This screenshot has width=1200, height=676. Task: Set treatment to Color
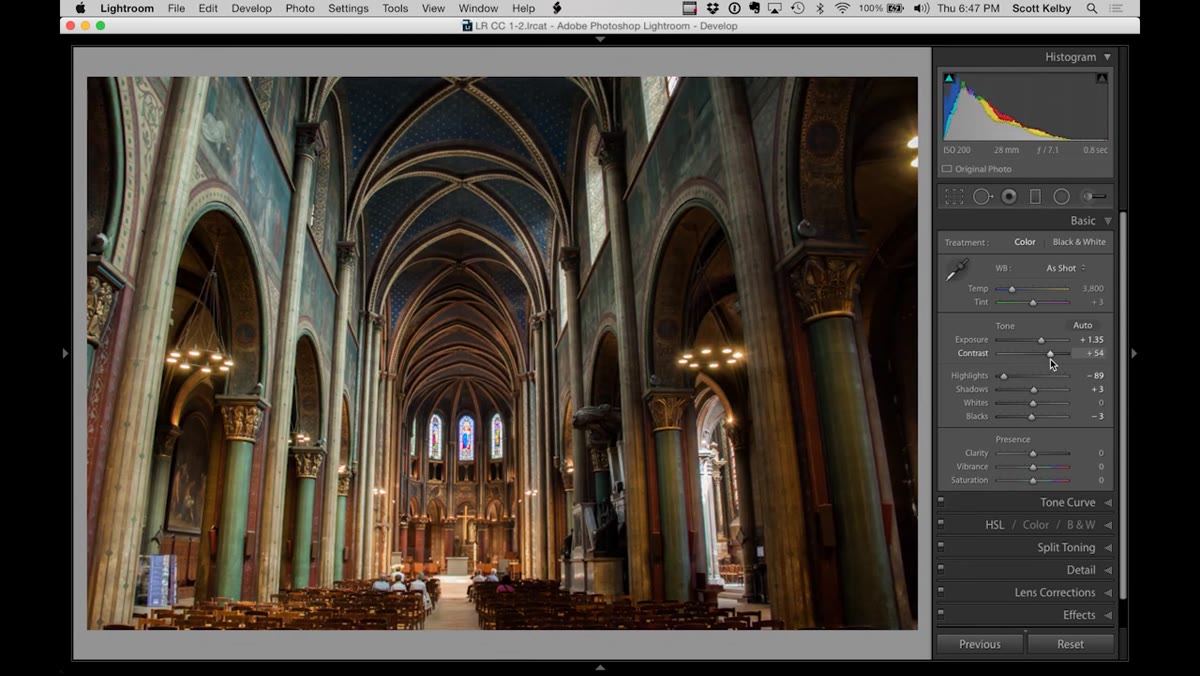point(1025,242)
